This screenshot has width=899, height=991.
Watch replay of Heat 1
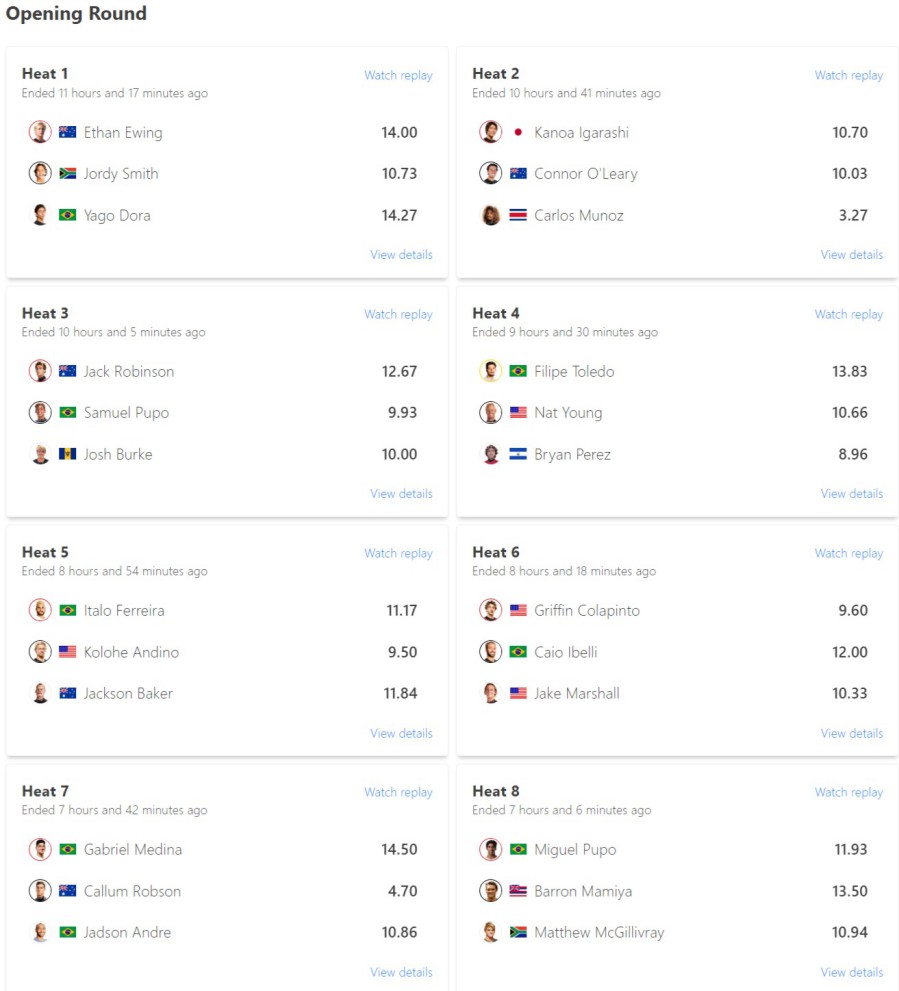[x=398, y=75]
